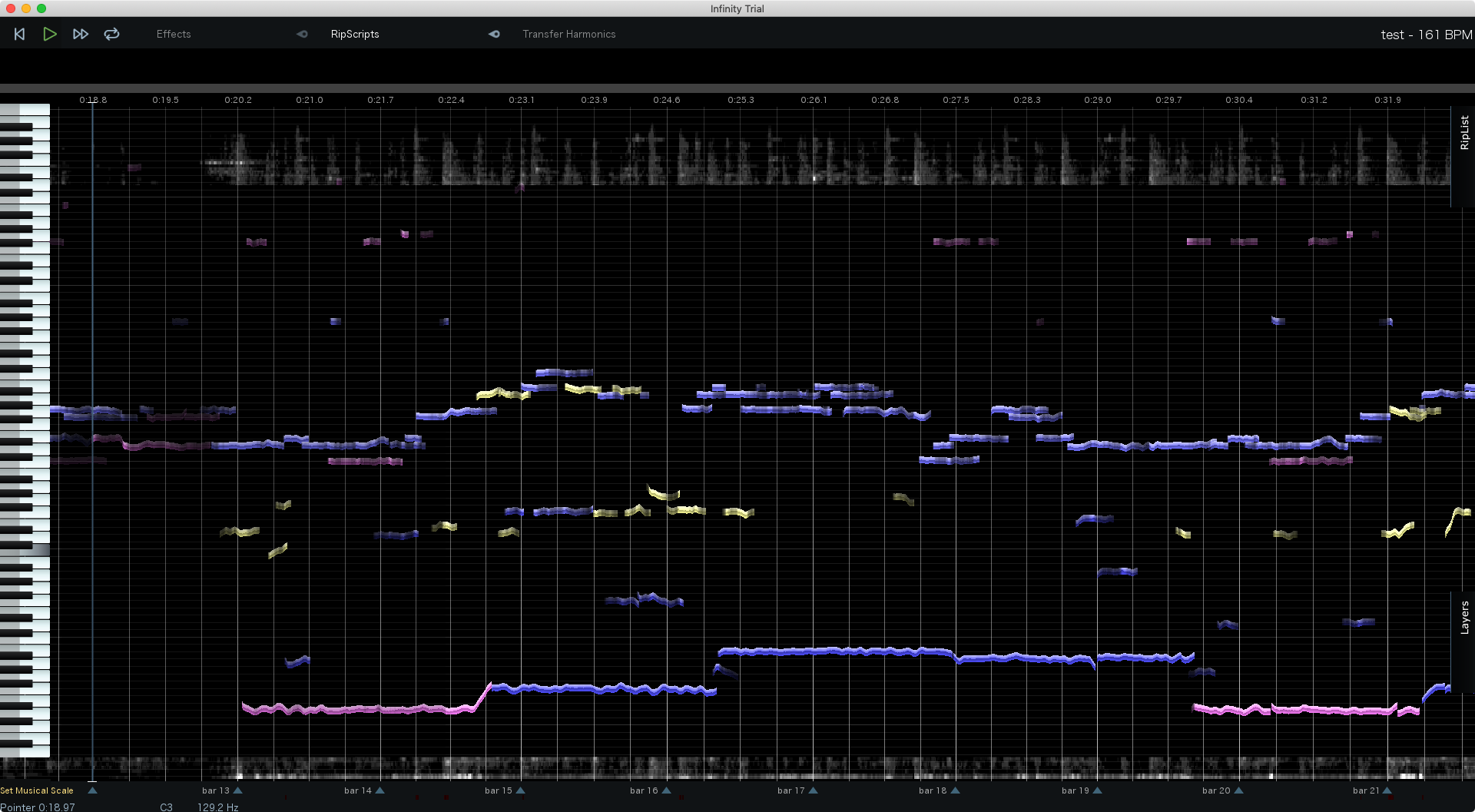Click the 0:21.0 time ruler label
The width and height of the screenshot is (1475, 812).
coord(310,100)
